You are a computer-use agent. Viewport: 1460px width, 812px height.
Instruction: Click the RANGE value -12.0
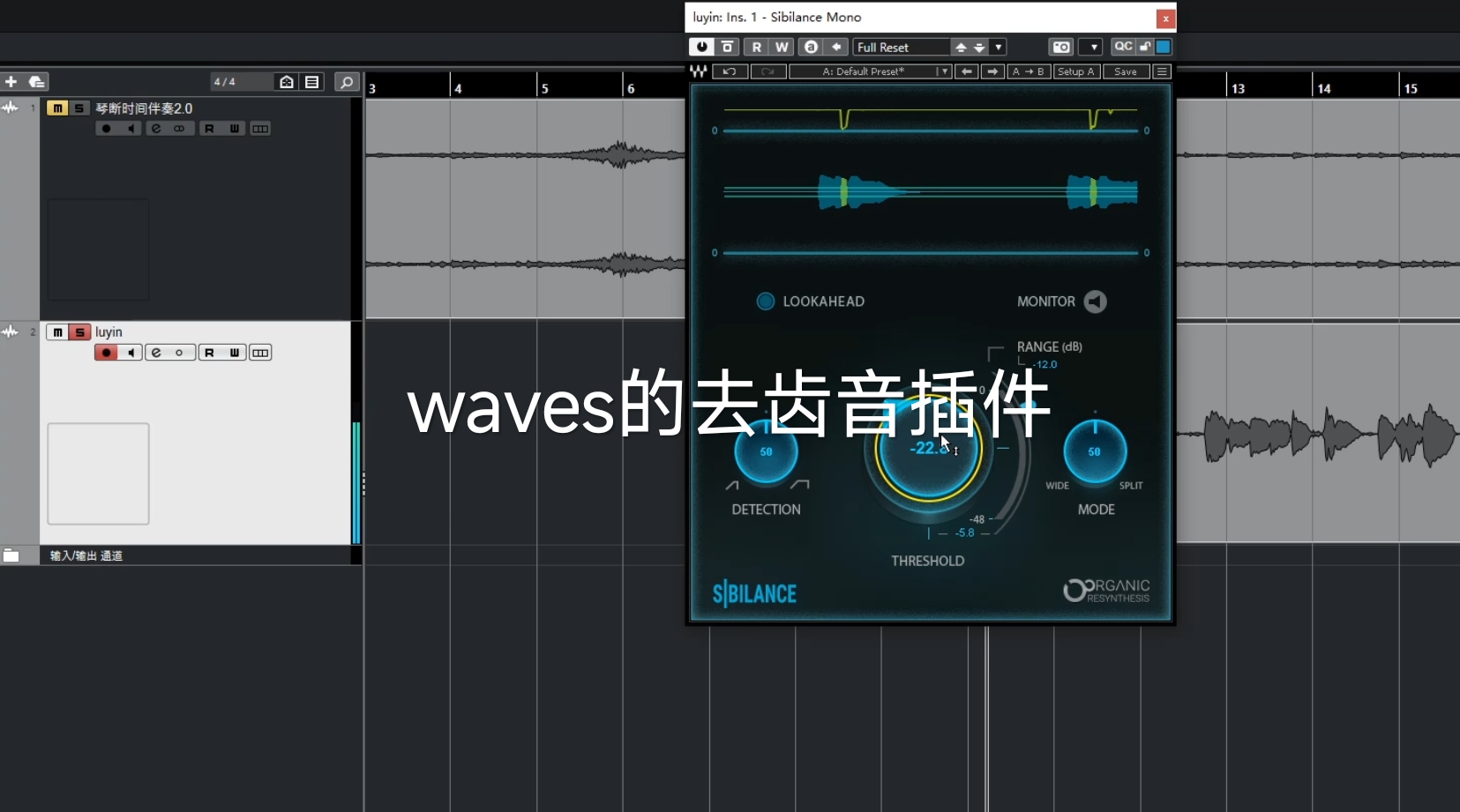coord(1044,364)
